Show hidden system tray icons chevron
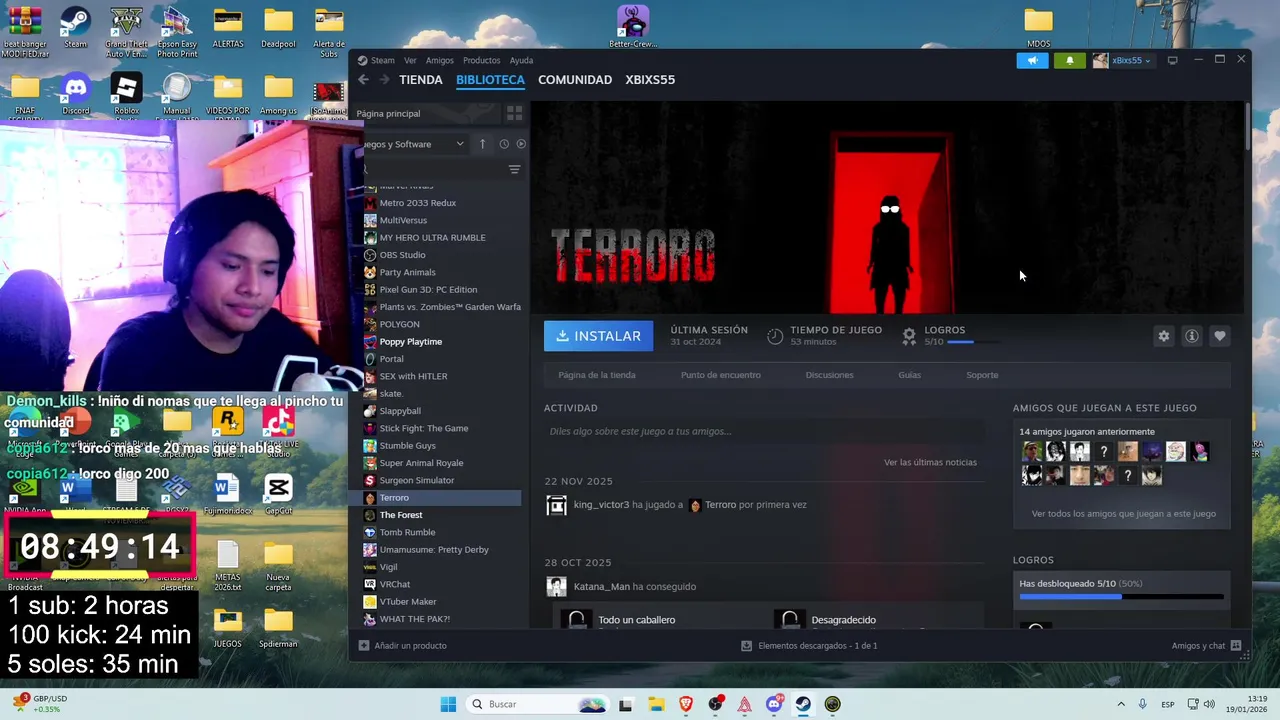The image size is (1280, 720). 1120,704
